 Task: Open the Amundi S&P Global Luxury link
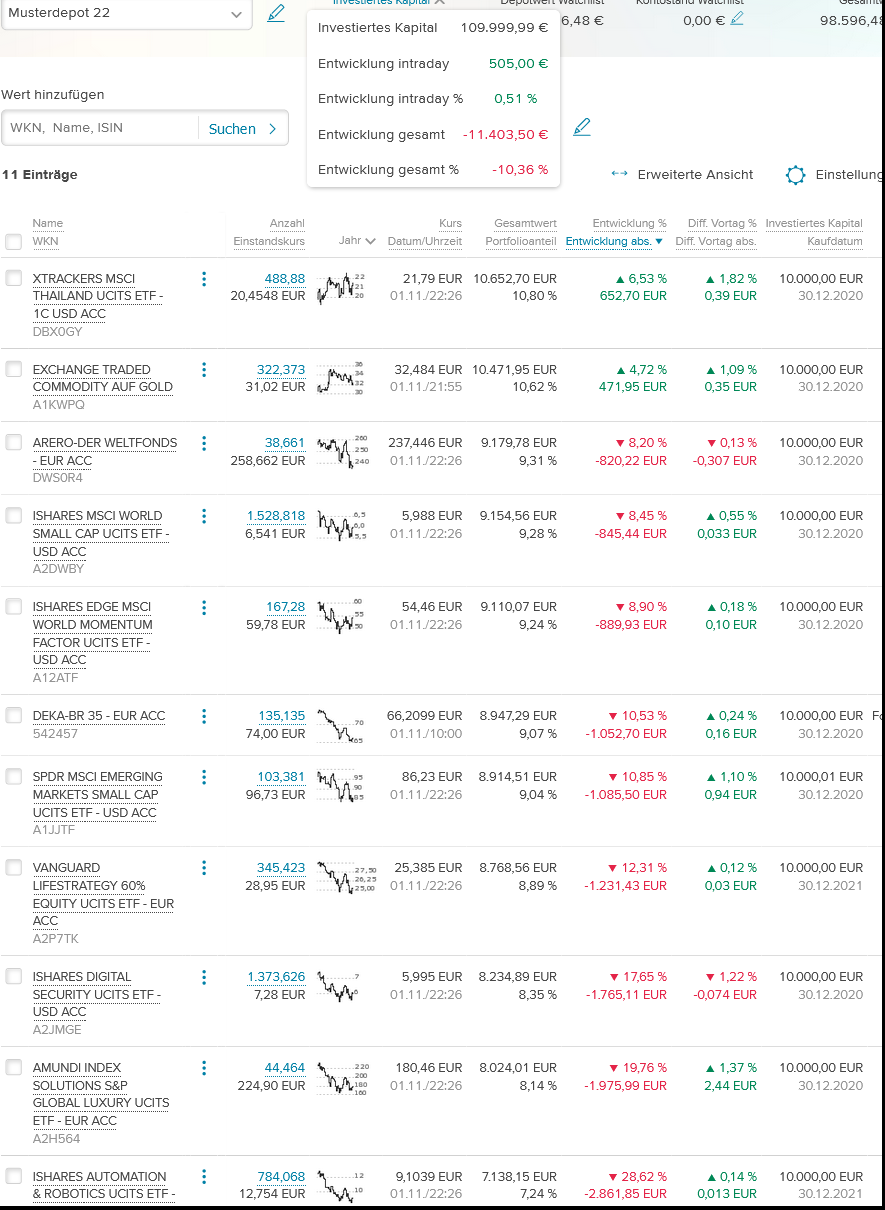click(x=100, y=1094)
